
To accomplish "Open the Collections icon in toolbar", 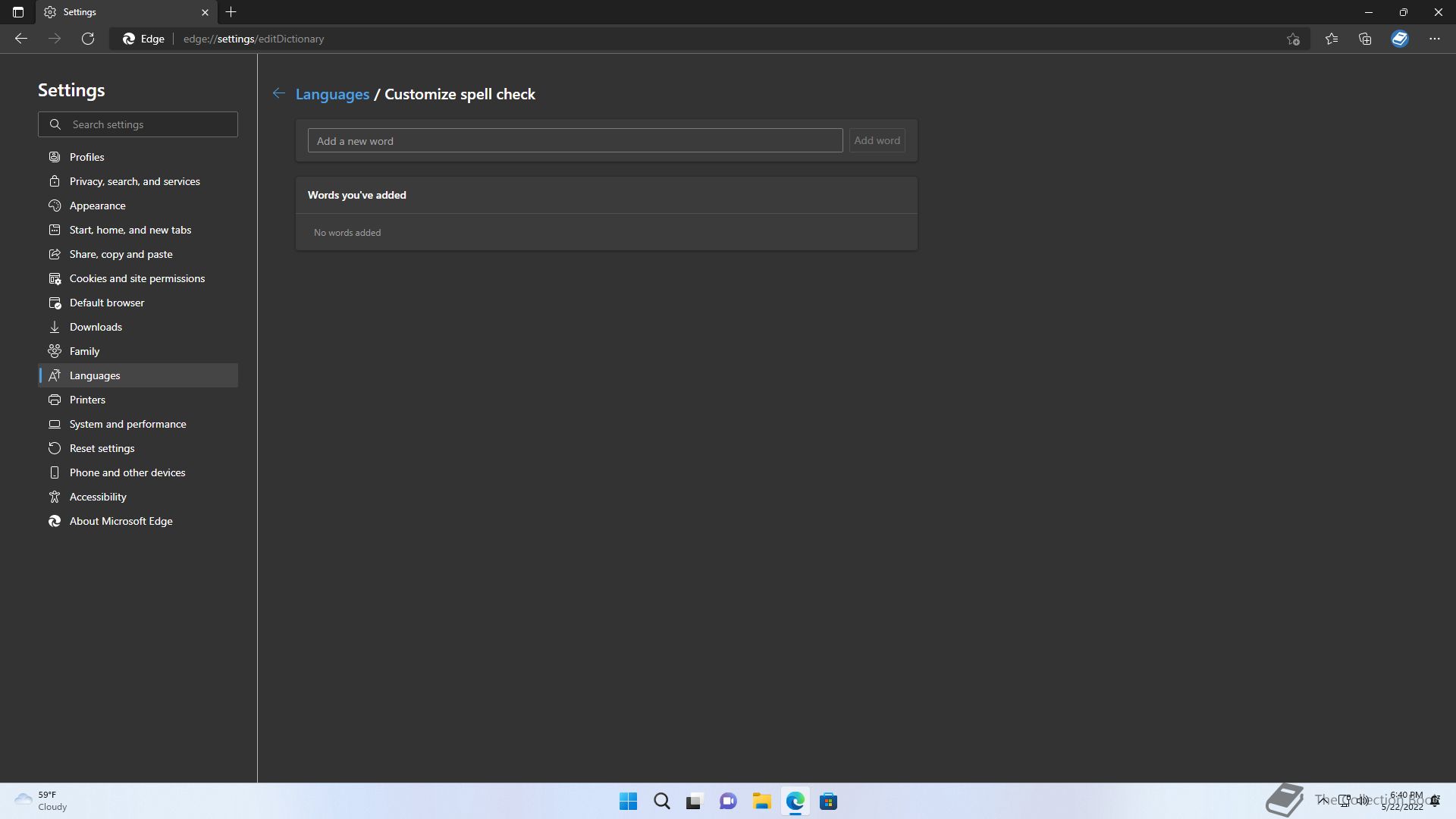I will point(1365,39).
